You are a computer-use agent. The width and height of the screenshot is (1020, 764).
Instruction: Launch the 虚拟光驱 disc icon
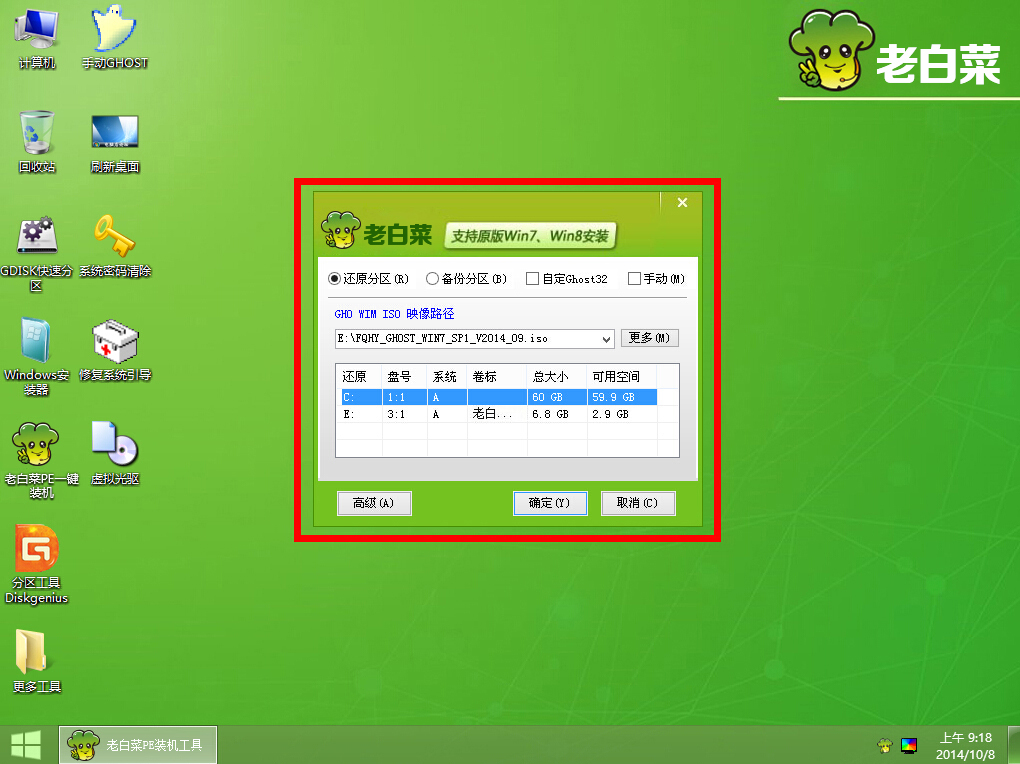click(x=114, y=454)
